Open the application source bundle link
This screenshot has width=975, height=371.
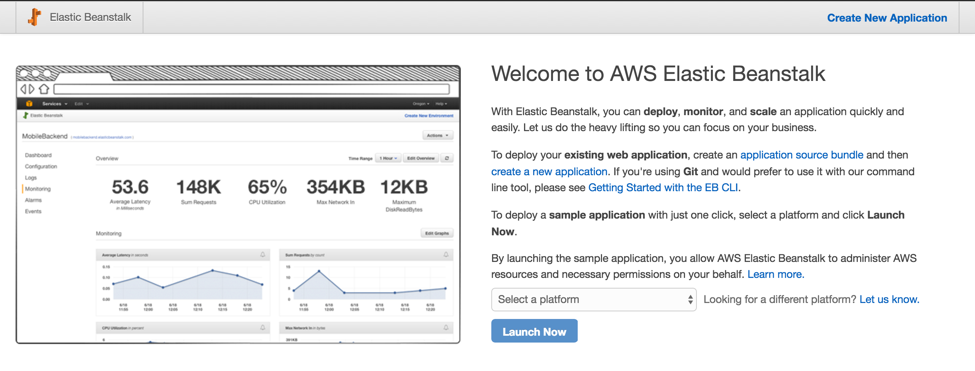pyautogui.click(x=801, y=155)
